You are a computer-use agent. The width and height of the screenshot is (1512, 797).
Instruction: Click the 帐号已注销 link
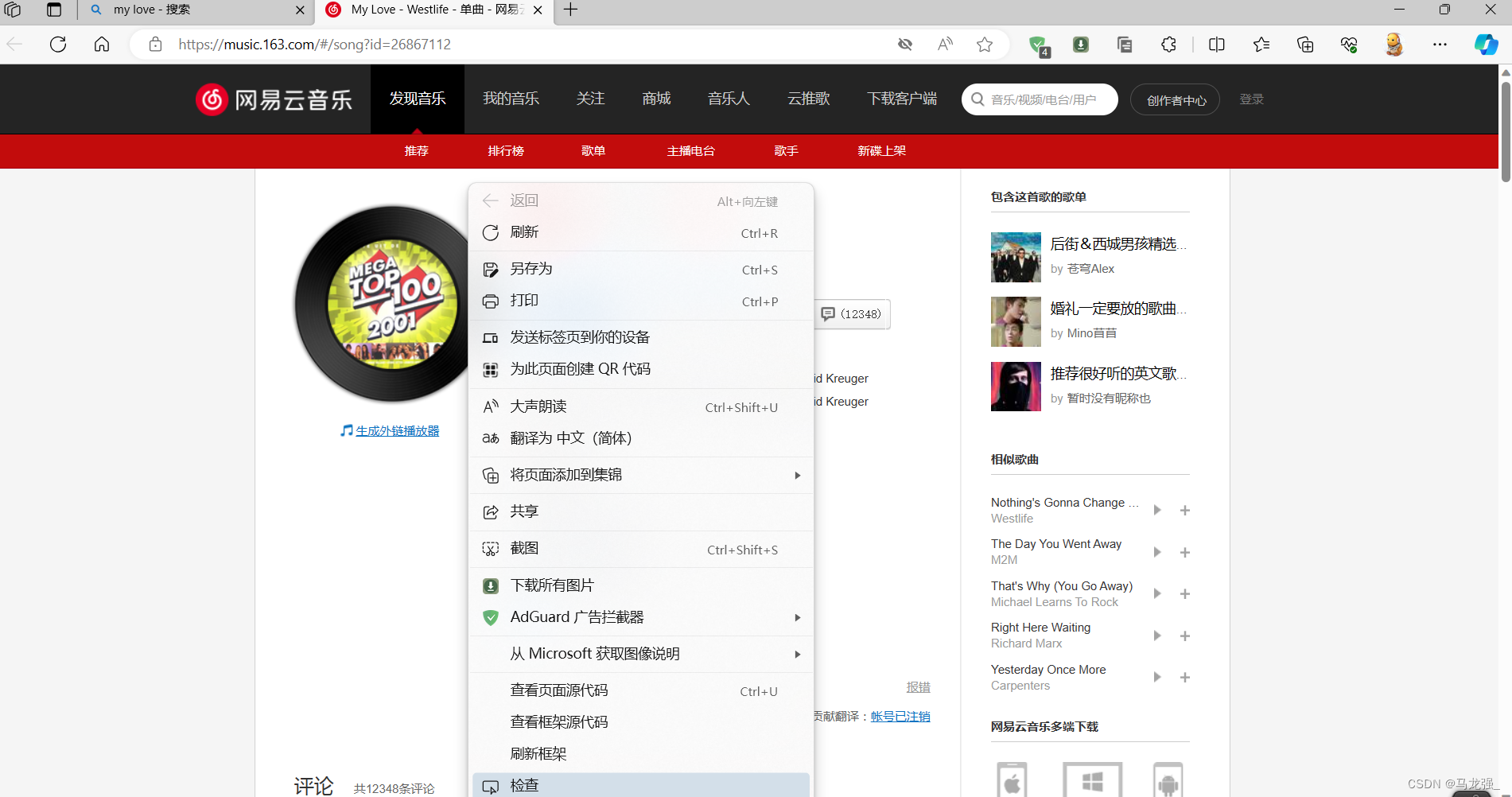[900, 717]
